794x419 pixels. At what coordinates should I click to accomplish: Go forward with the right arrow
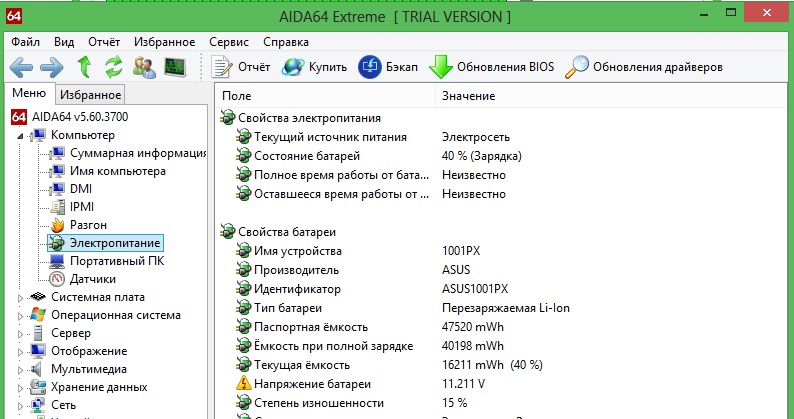click(52, 67)
